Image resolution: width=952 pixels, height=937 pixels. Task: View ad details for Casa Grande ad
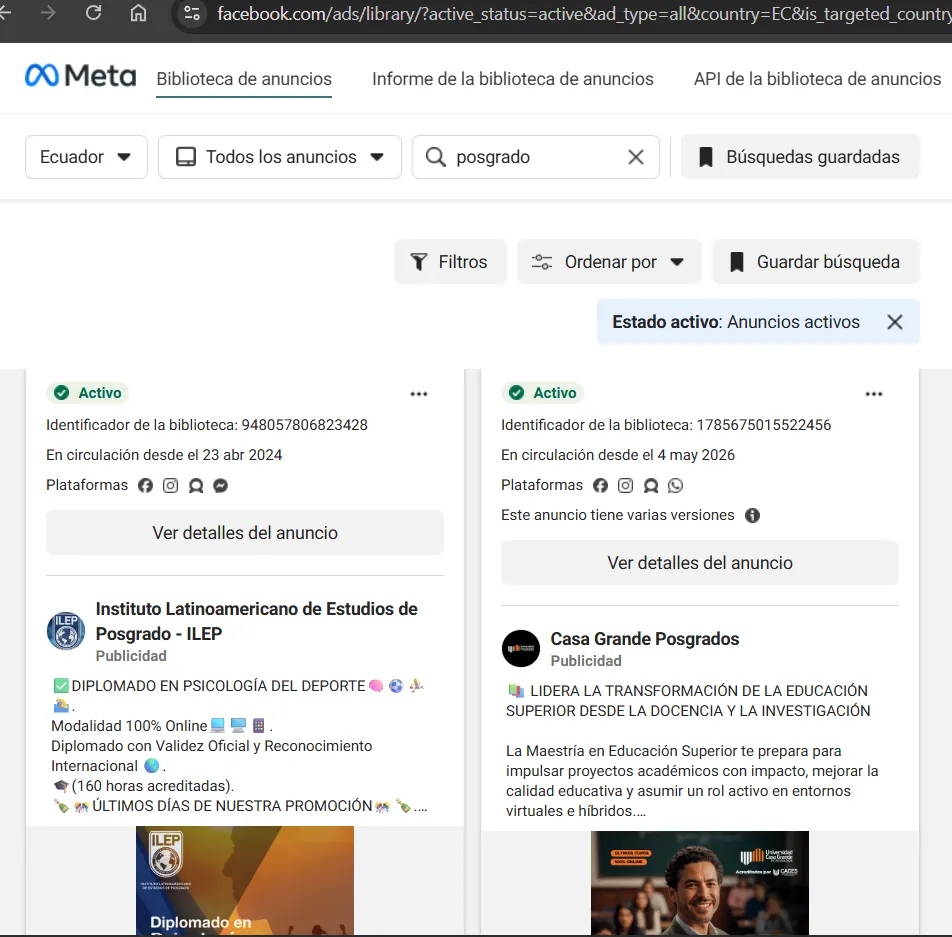[699, 563]
